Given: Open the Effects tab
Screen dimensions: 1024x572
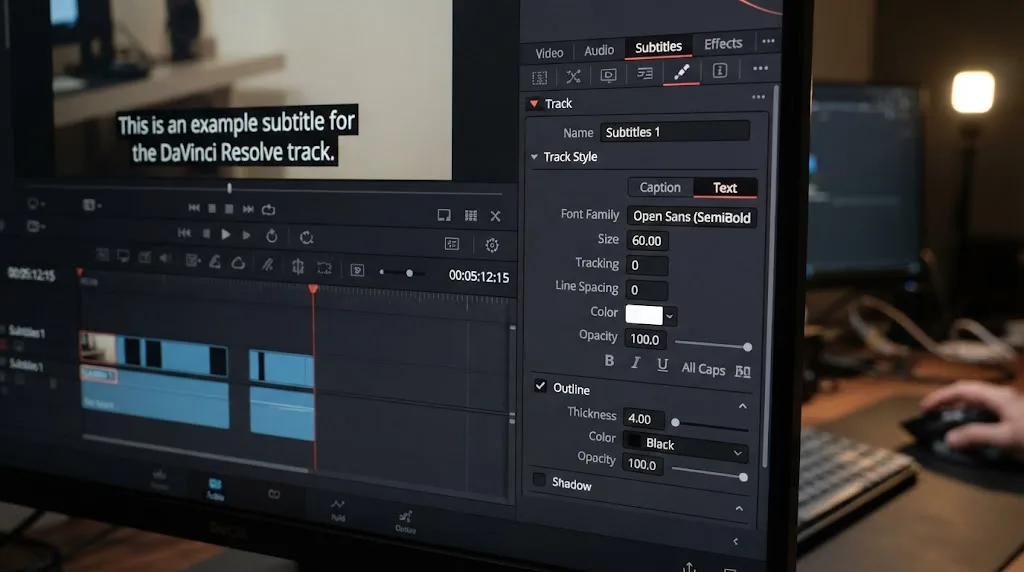Looking at the screenshot, I should pos(723,44).
